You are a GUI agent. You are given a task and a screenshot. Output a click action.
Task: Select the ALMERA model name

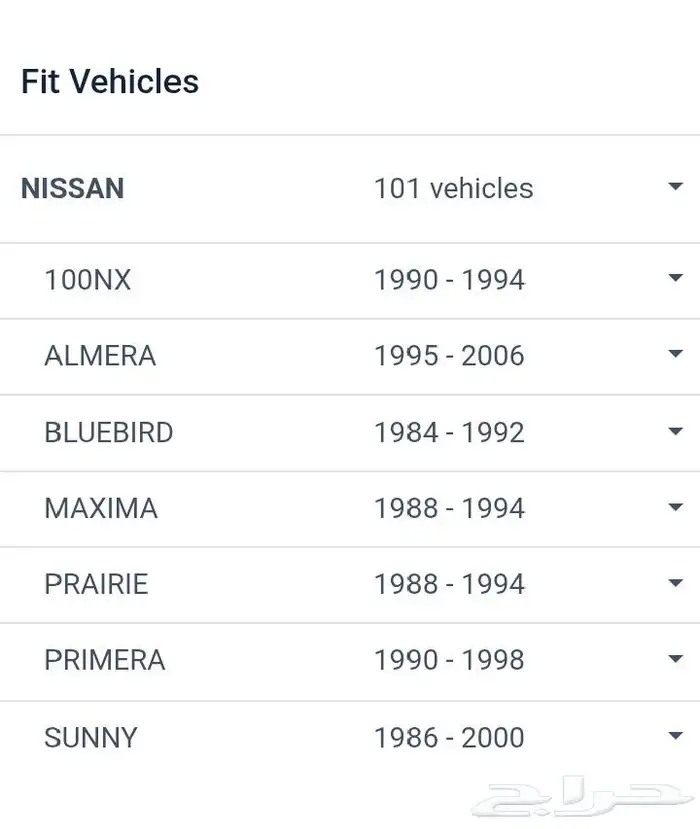[100, 356]
